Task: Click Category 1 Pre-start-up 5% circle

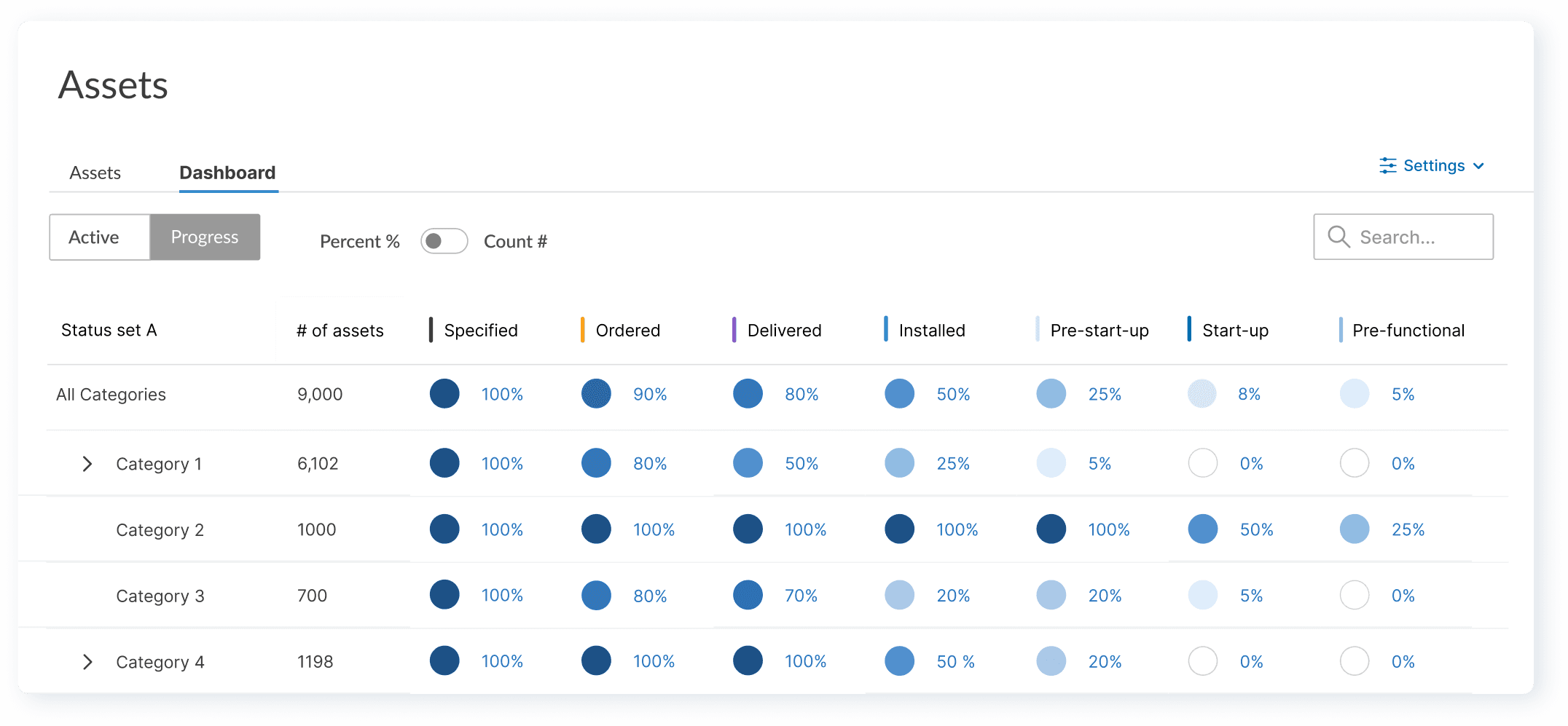Action: tap(1051, 463)
